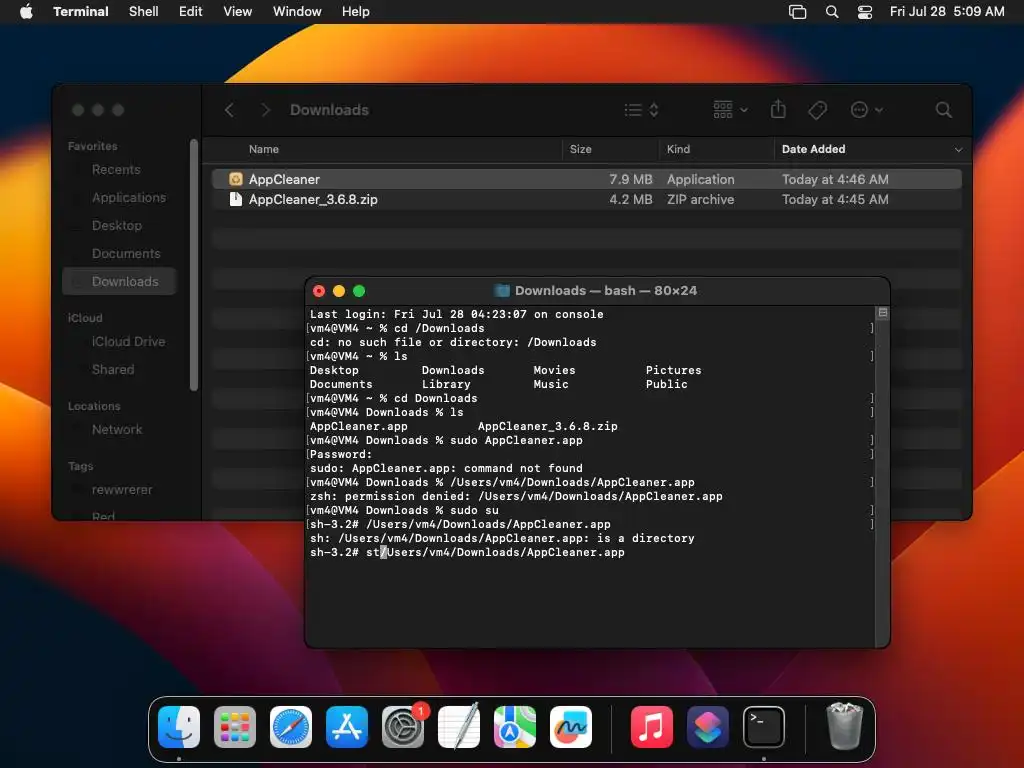Click AppCleaner.app in Terminal ls output
Screen dimensions: 1024x768
point(359,426)
